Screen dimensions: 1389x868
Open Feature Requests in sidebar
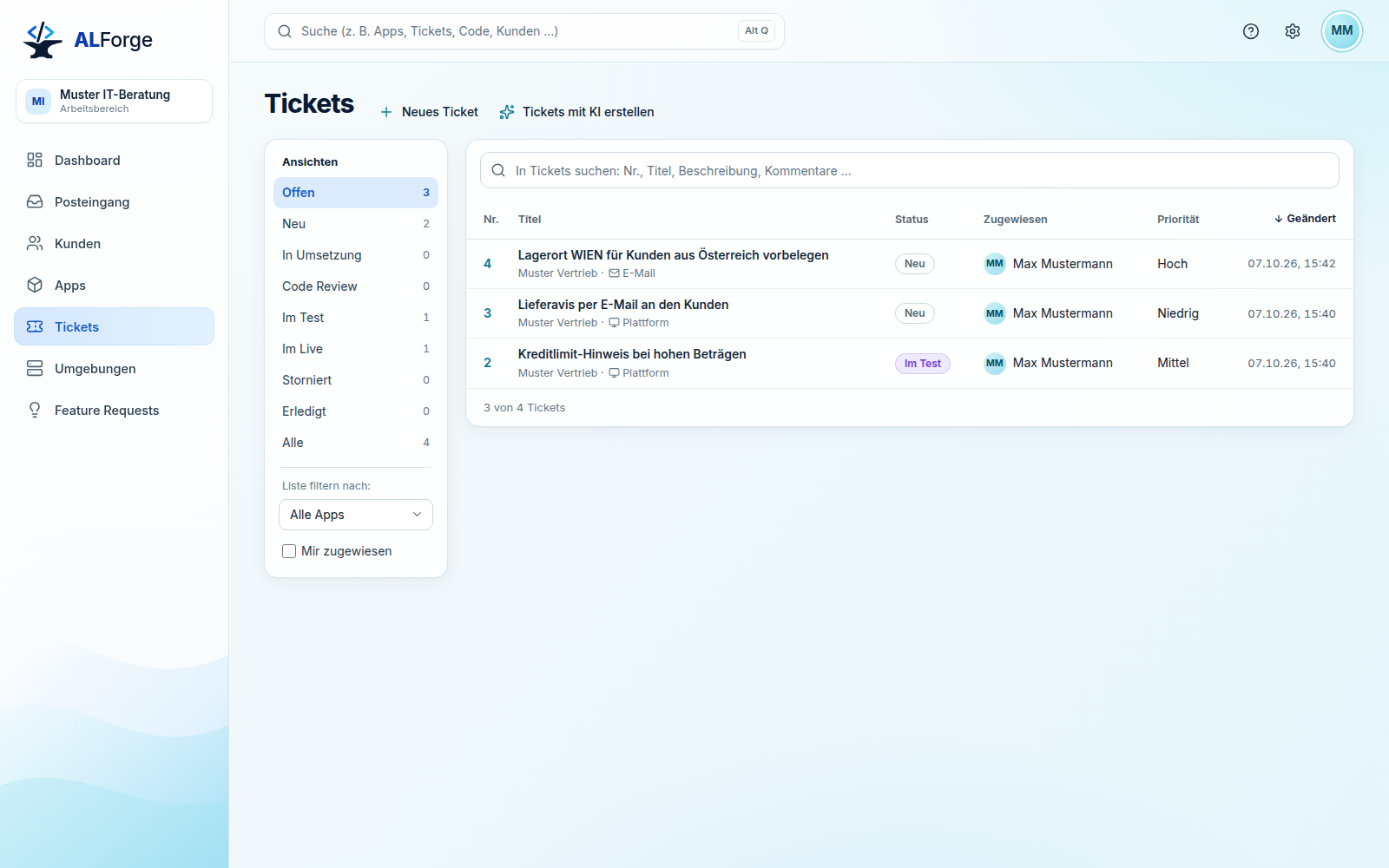click(114, 411)
